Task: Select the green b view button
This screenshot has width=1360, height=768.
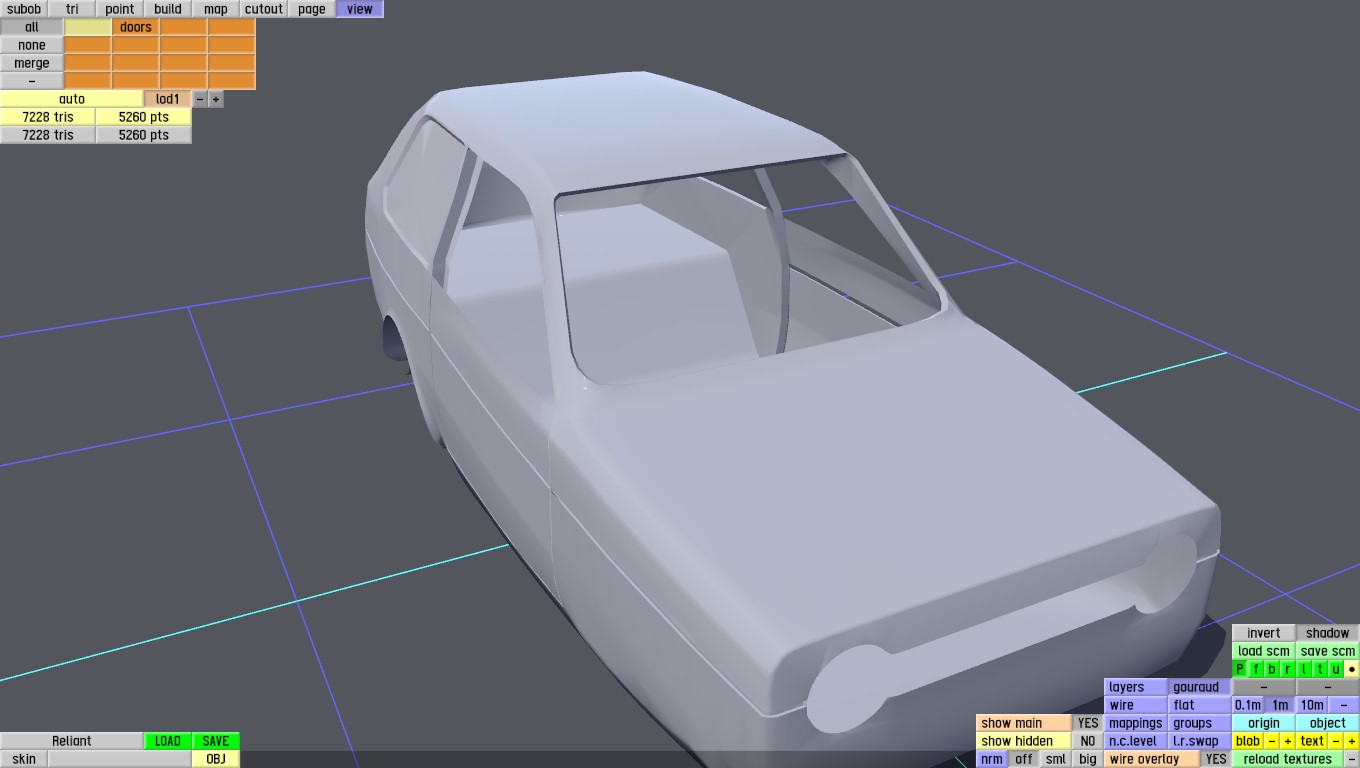Action: 1272,669
